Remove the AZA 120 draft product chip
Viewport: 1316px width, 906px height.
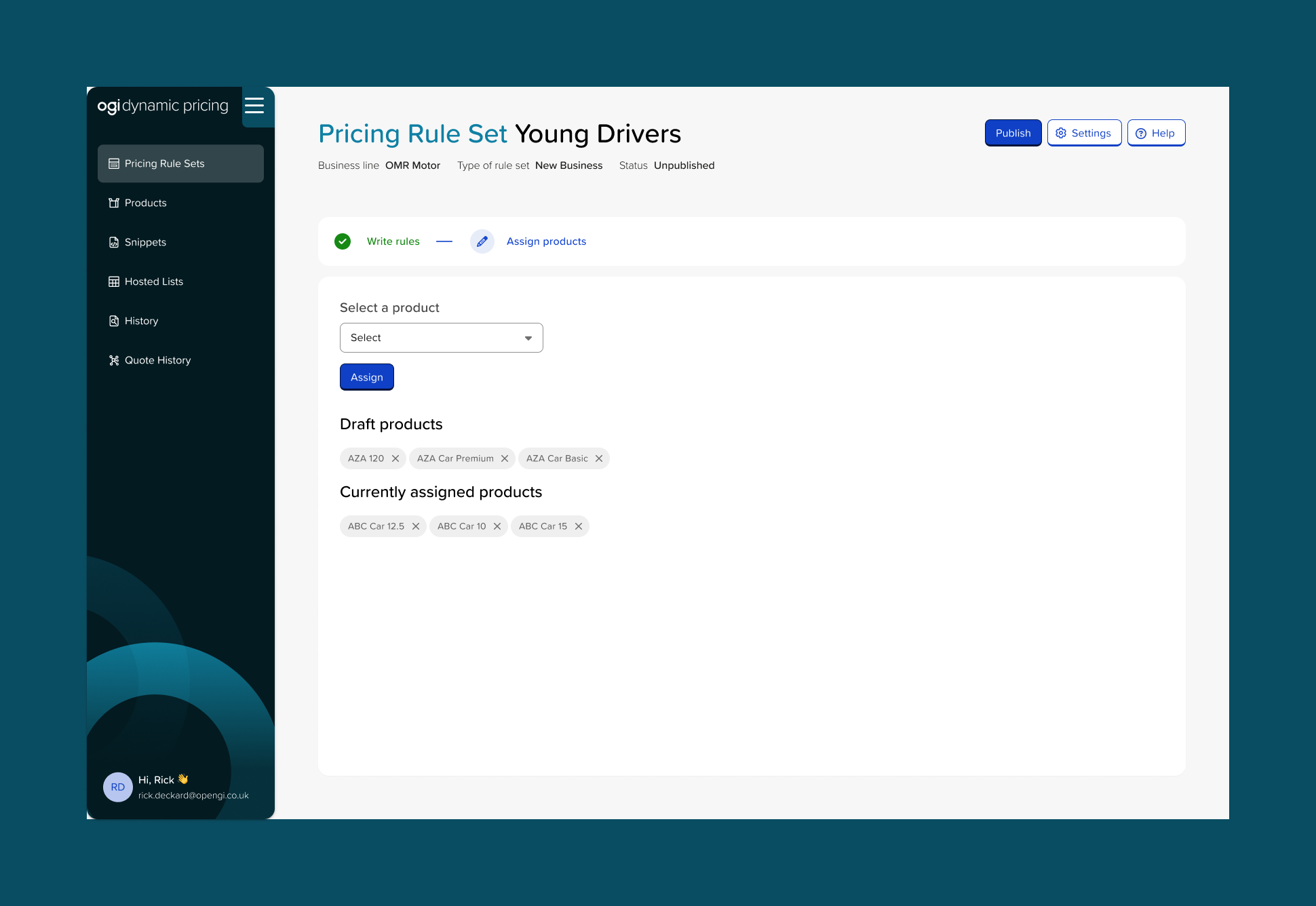pyautogui.click(x=395, y=458)
